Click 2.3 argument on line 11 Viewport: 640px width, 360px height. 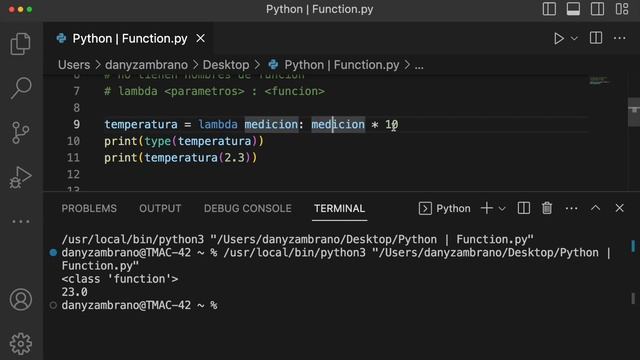(234, 158)
